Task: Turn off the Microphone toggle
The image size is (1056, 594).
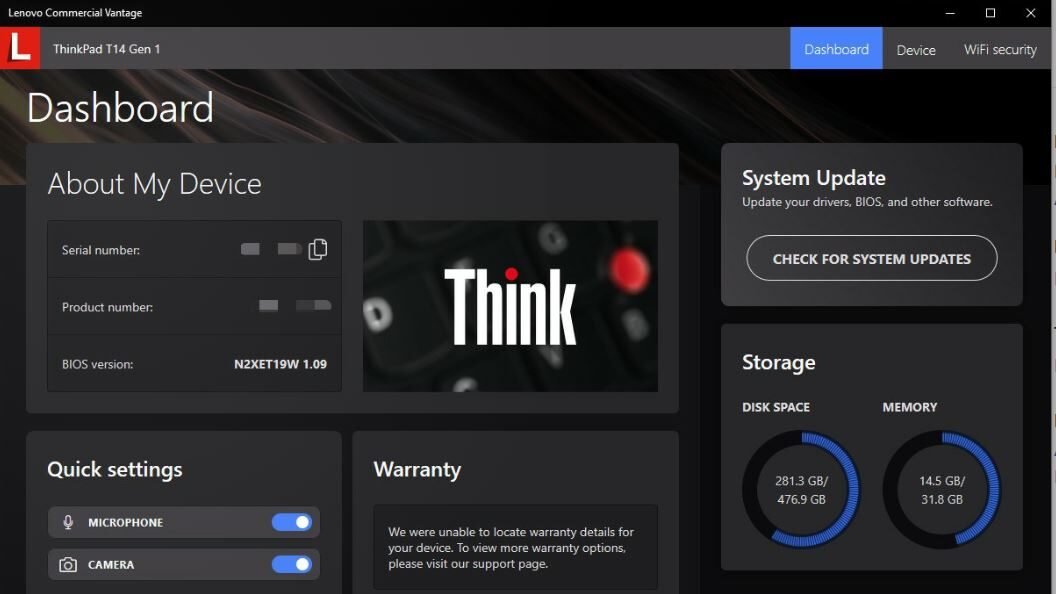Action: click(x=292, y=523)
